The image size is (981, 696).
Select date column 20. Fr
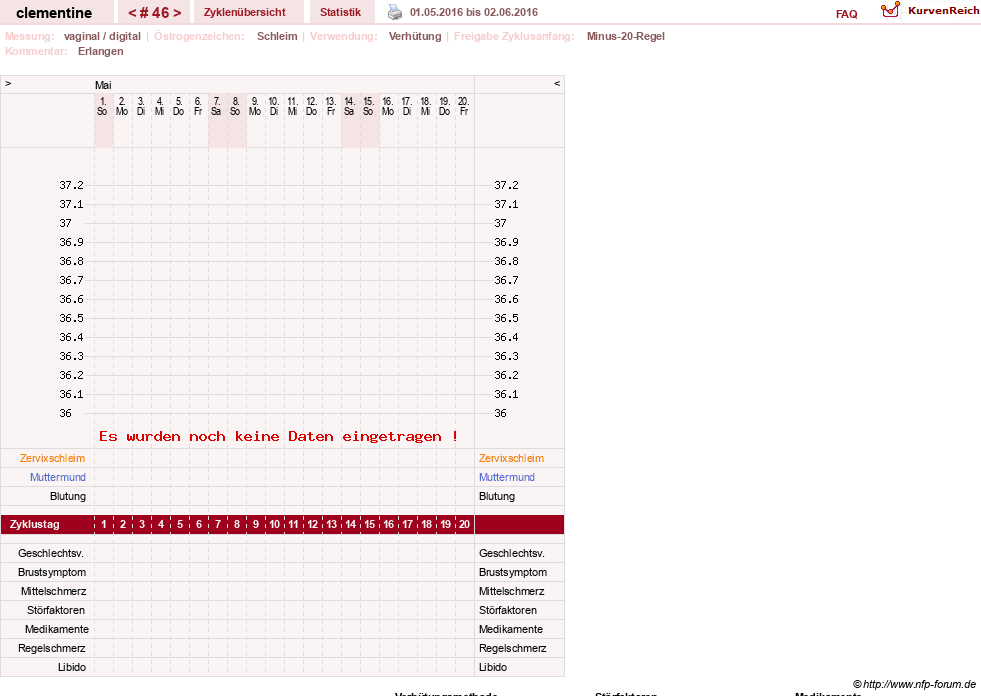pyautogui.click(x=464, y=106)
